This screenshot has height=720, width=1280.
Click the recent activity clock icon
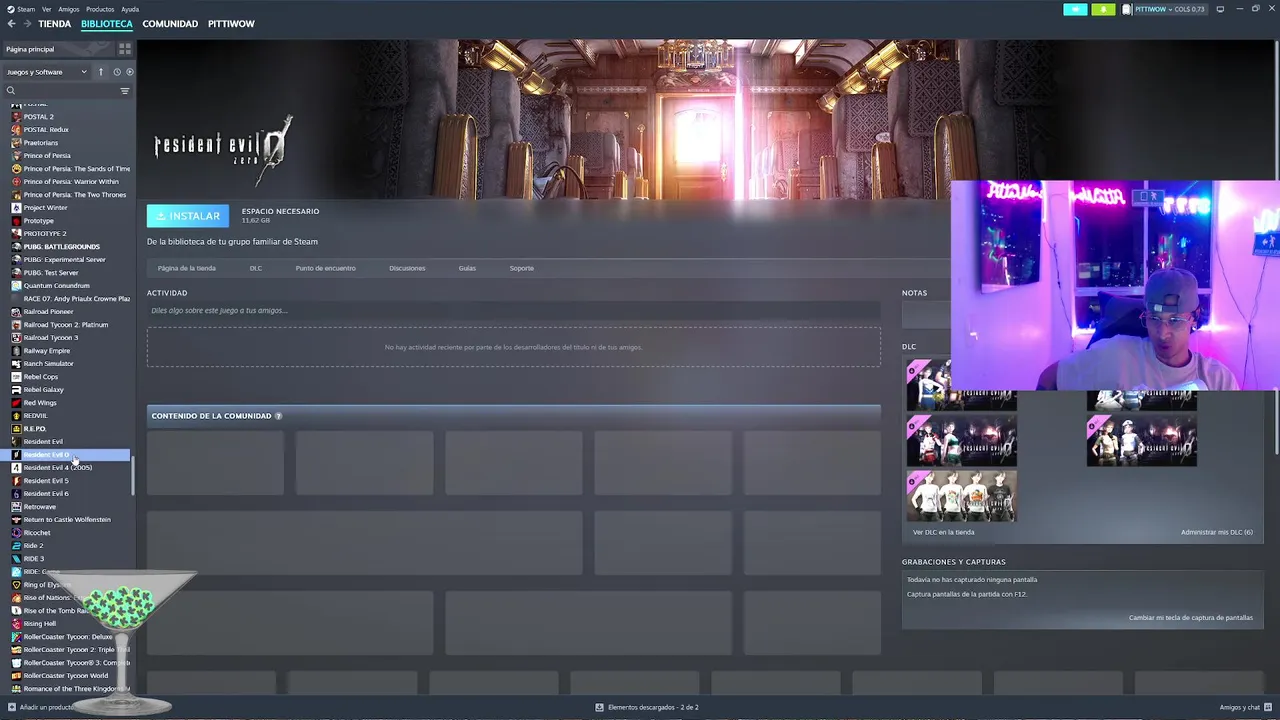click(x=116, y=72)
